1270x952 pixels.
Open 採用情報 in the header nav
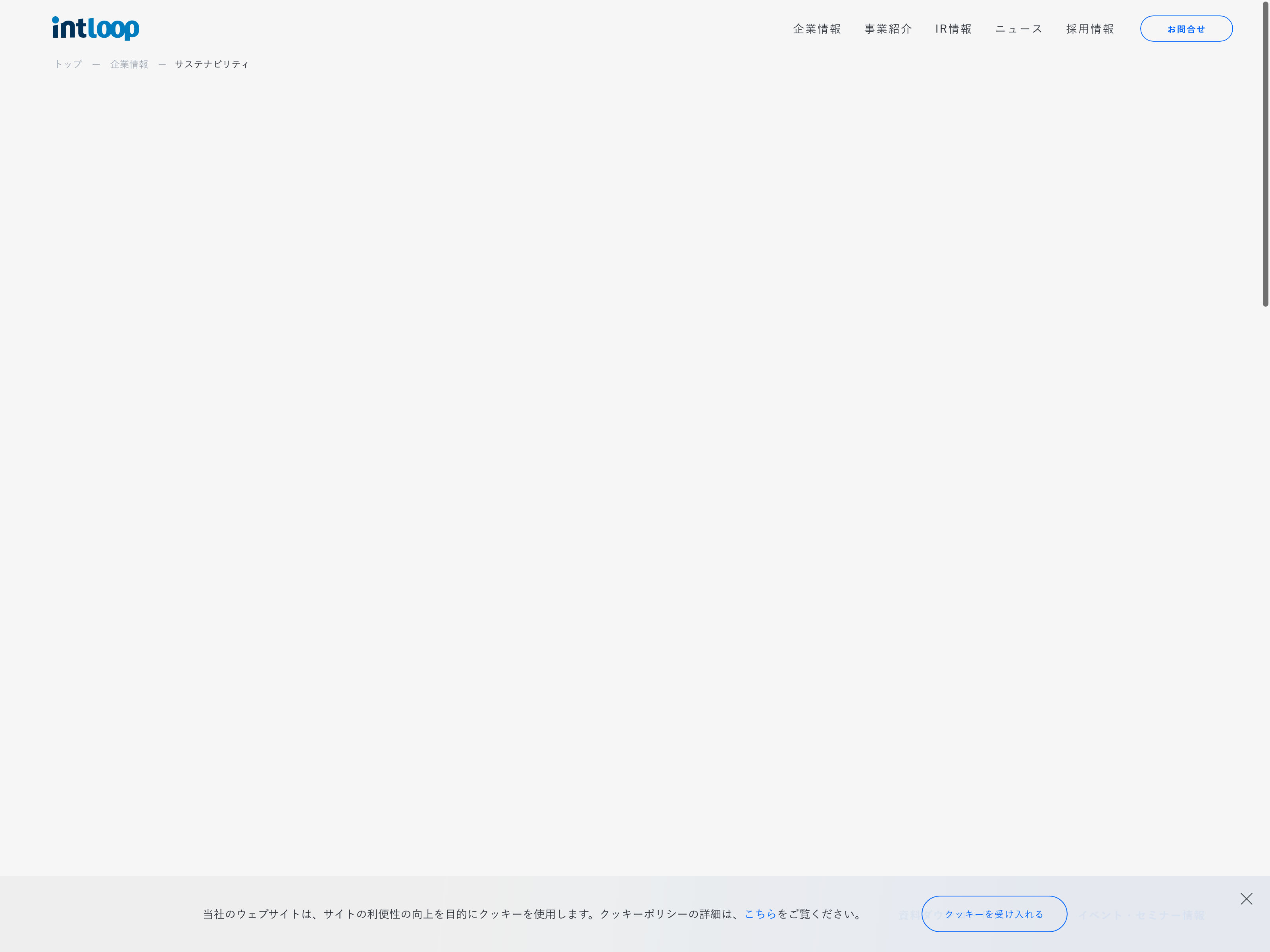1090,29
